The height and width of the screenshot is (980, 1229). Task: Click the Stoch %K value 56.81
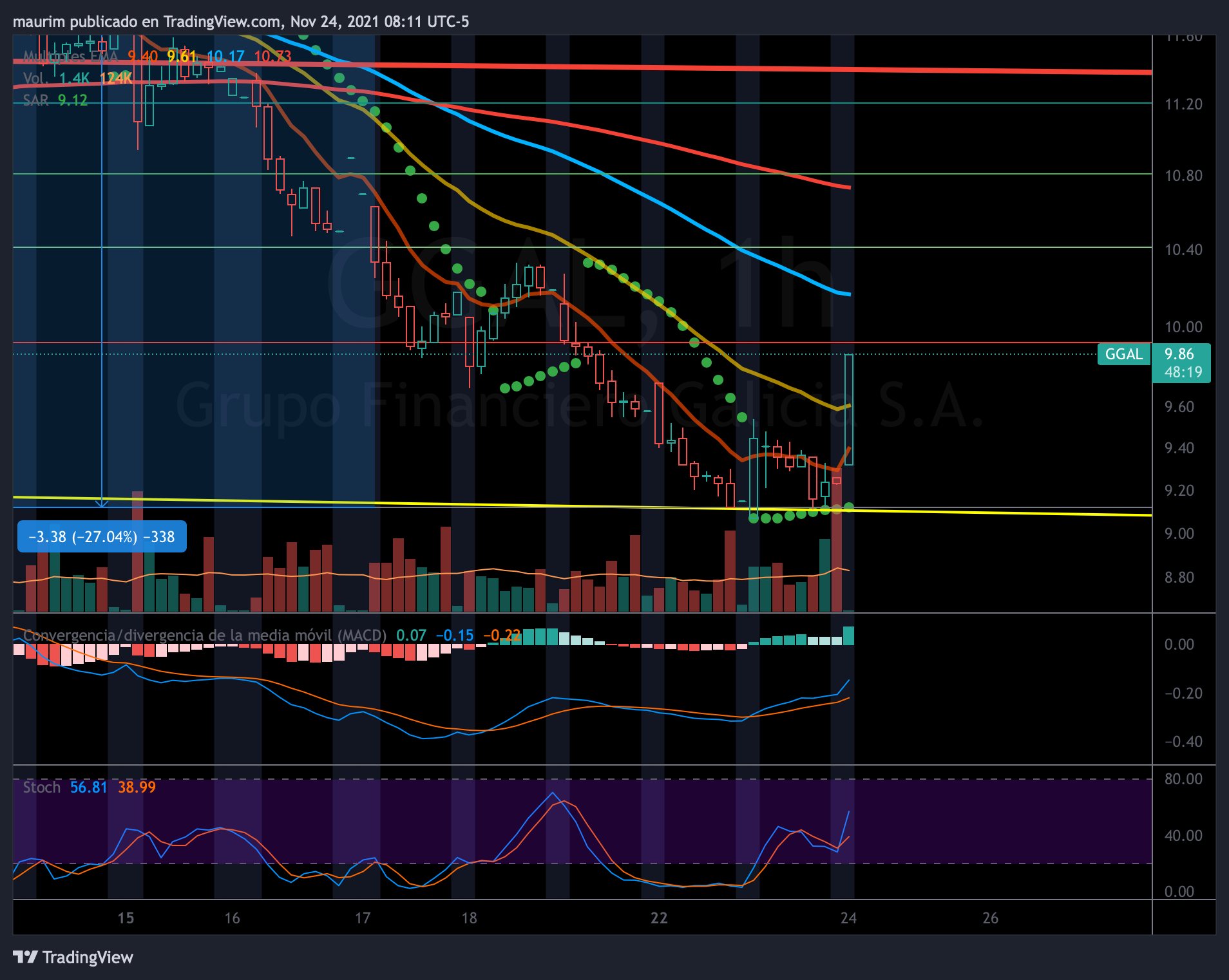(x=89, y=787)
